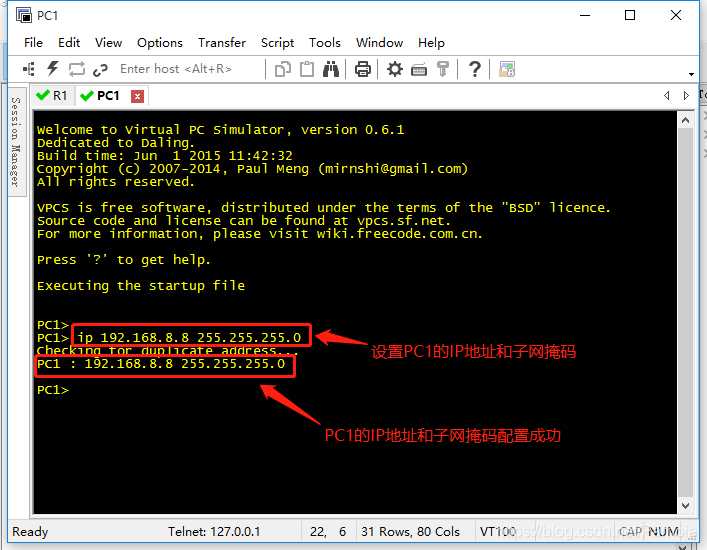
Task: Click the Paste clipboard icon
Action: (307, 69)
